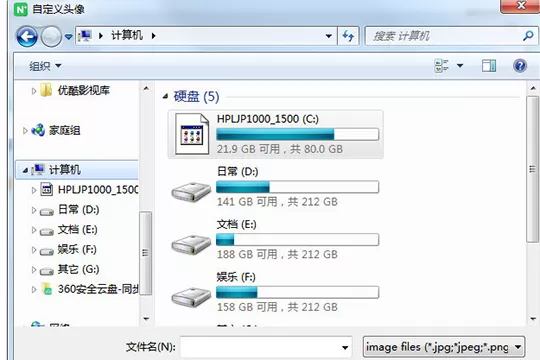Screen dimensions: 540x360
Task: Expand the 家庭组 tree node
Action: (x=25, y=131)
